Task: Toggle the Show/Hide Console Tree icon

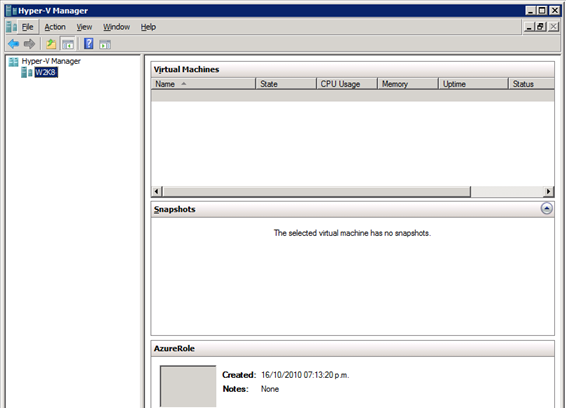Action: coord(68,44)
